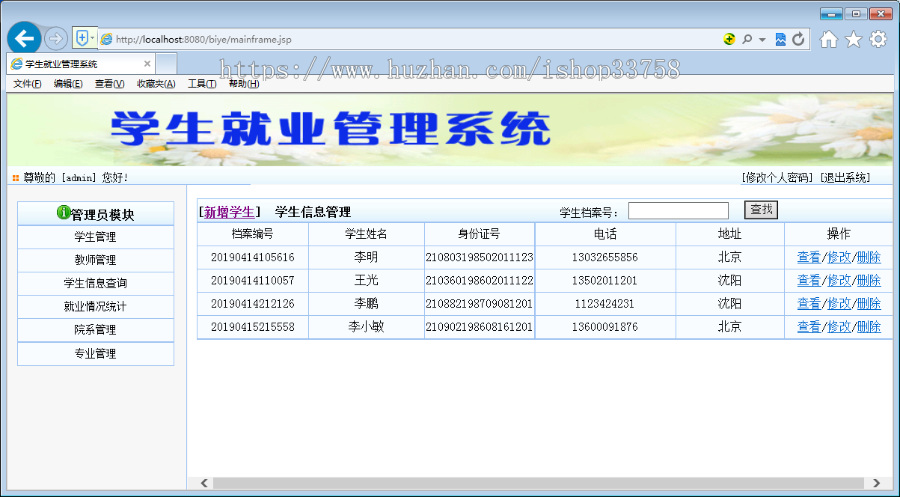Screen dimensions: 900x497
Task: Refresh the page with the reload icon
Action: point(798,39)
